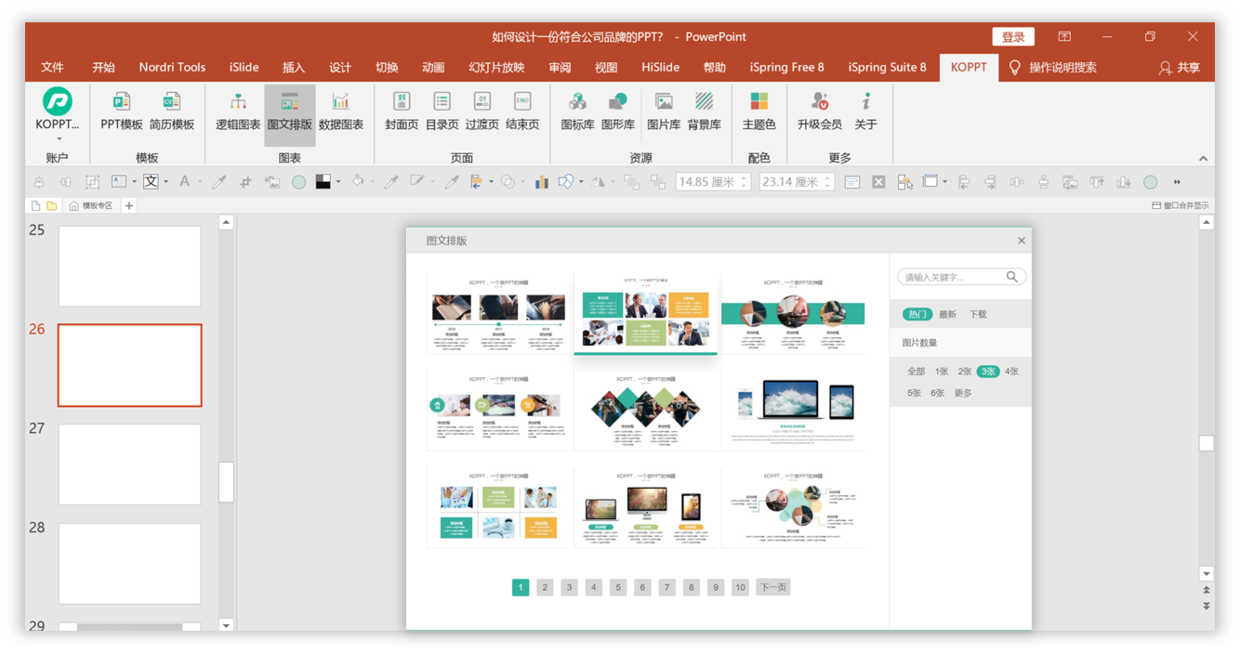Open 图片库 picture library
Screen dimensions: 1240x653
664,110
